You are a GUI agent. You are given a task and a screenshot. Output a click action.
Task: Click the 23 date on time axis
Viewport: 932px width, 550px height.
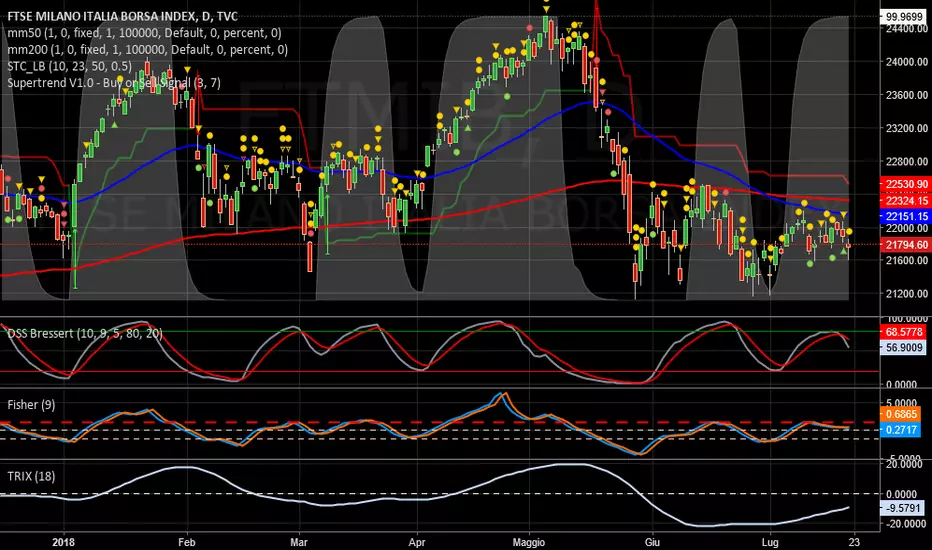pyautogui.click(x=854, y=542)
